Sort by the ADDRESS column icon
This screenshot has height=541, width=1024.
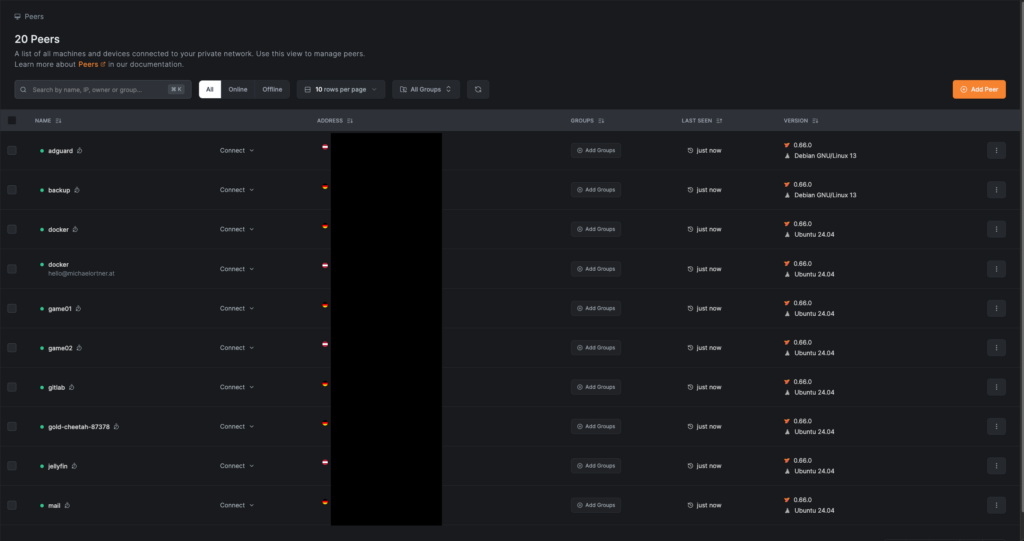coord(350,121)
